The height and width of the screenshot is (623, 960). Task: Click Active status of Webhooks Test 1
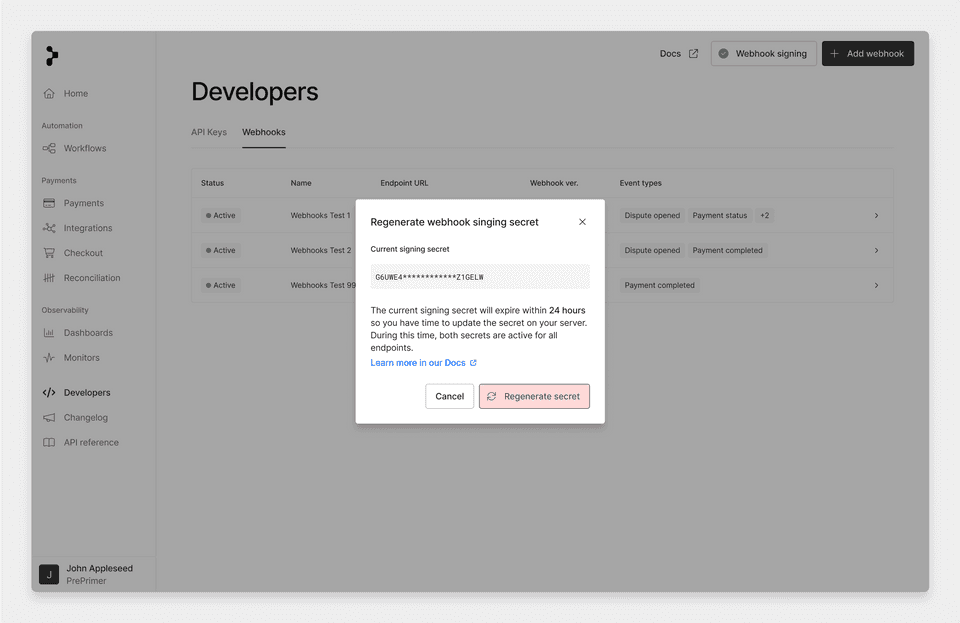point(220,215)
